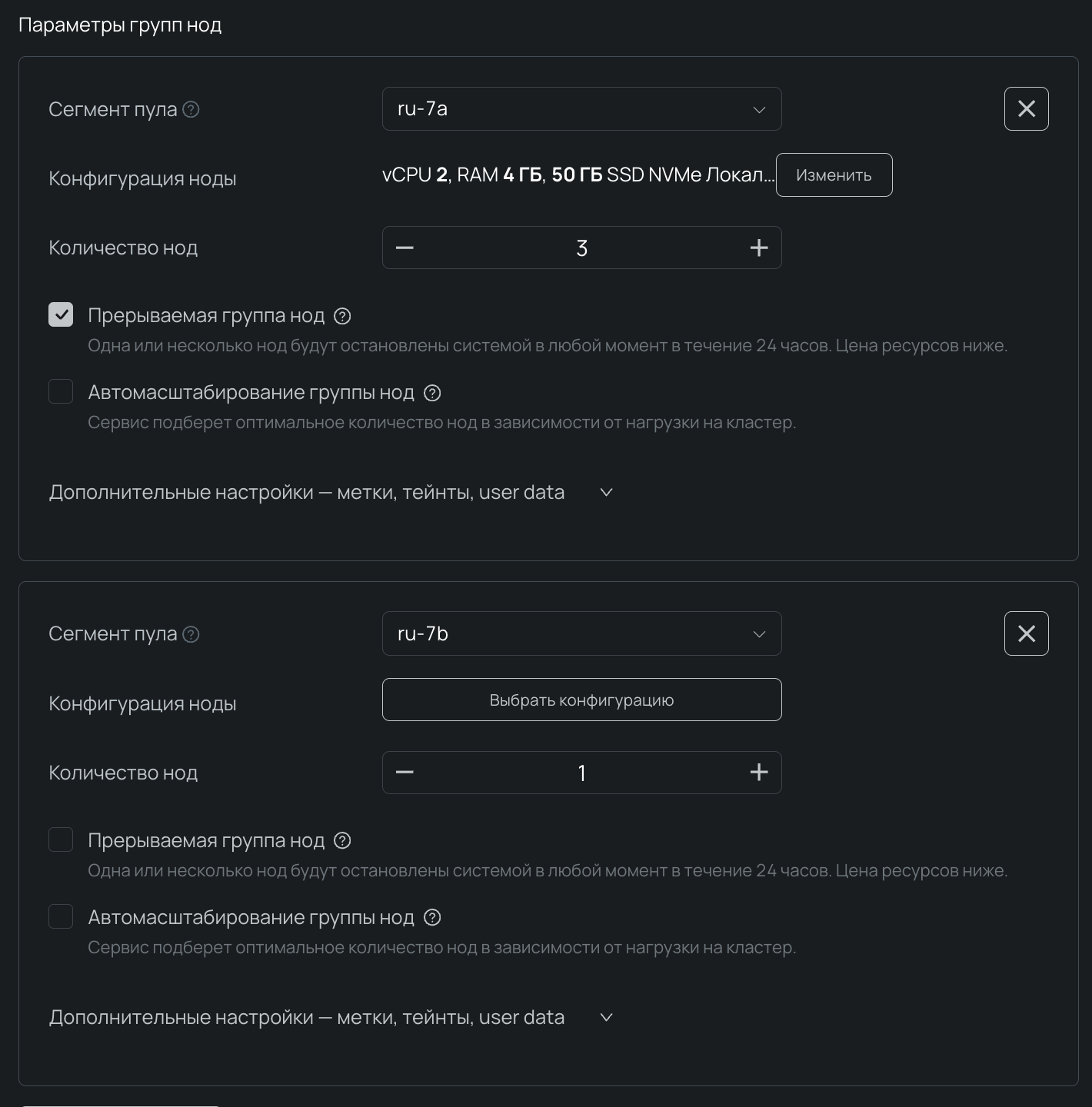The height and width of the screenshot is (1107, 1092).
Task: Decrease node count in ru-7a group
Action: pos(405,248)
